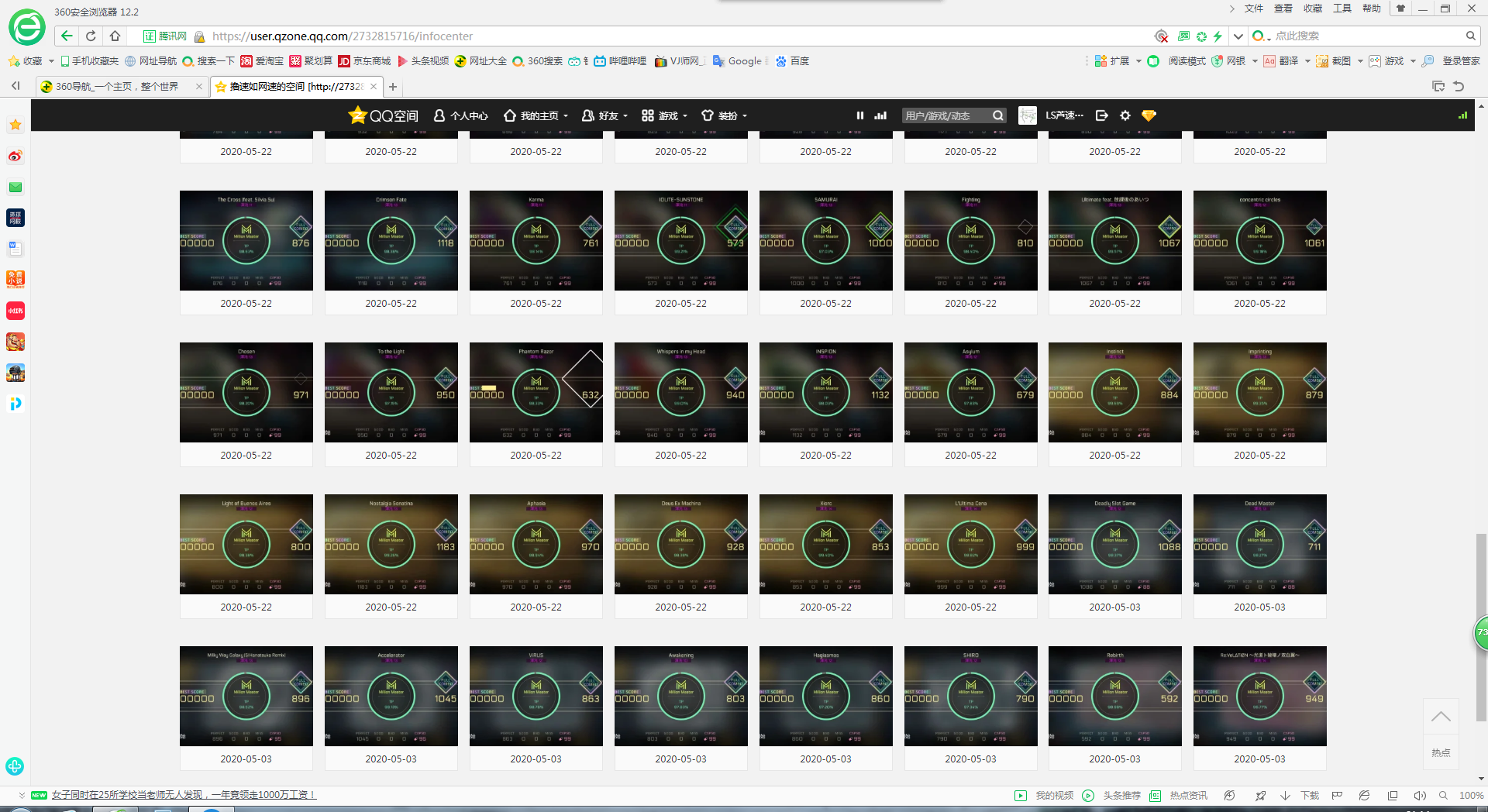Screen dimensions: 1488x812
Task: Expand the 网银 dropdown arrow
Action: point(1255,61)
